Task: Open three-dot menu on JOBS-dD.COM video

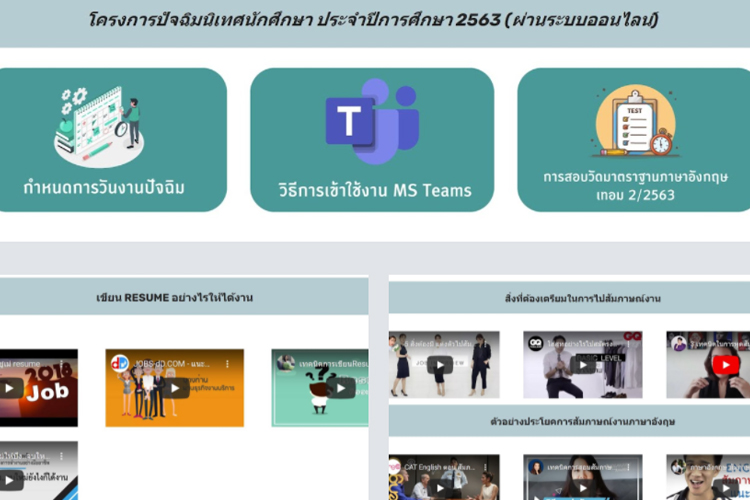Action: (227, 364)
